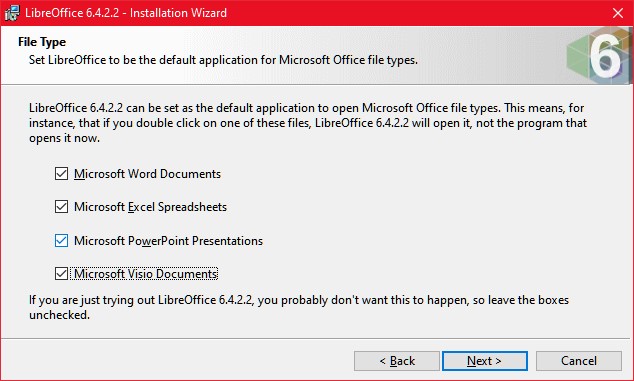Viewport: 634px width, 381px height.
Task: Uncheck the Microsoft Word Documents checkbox
Action: pos(61,174)
